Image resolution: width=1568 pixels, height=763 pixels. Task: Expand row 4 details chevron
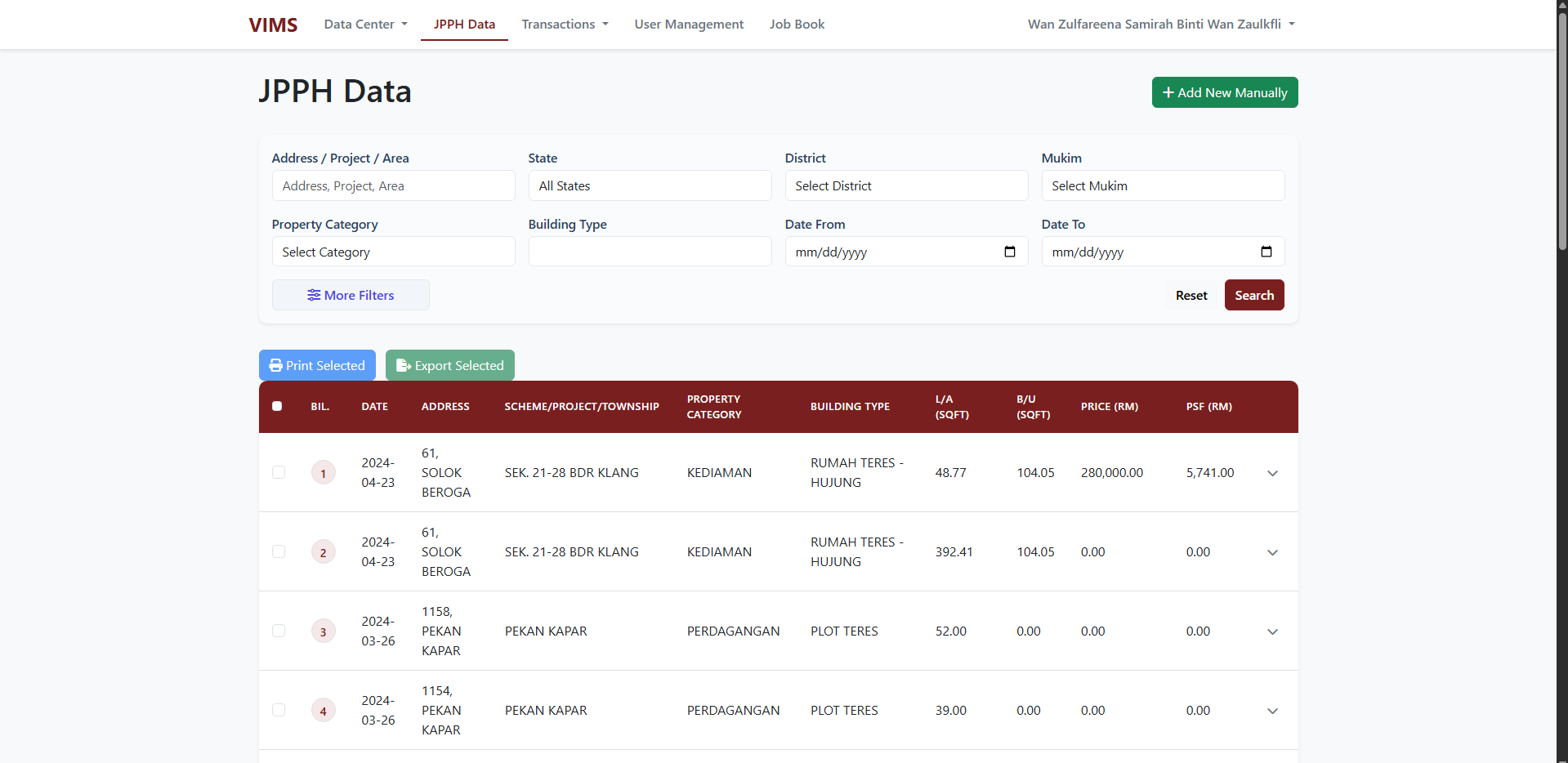(x=1272, y=711)
